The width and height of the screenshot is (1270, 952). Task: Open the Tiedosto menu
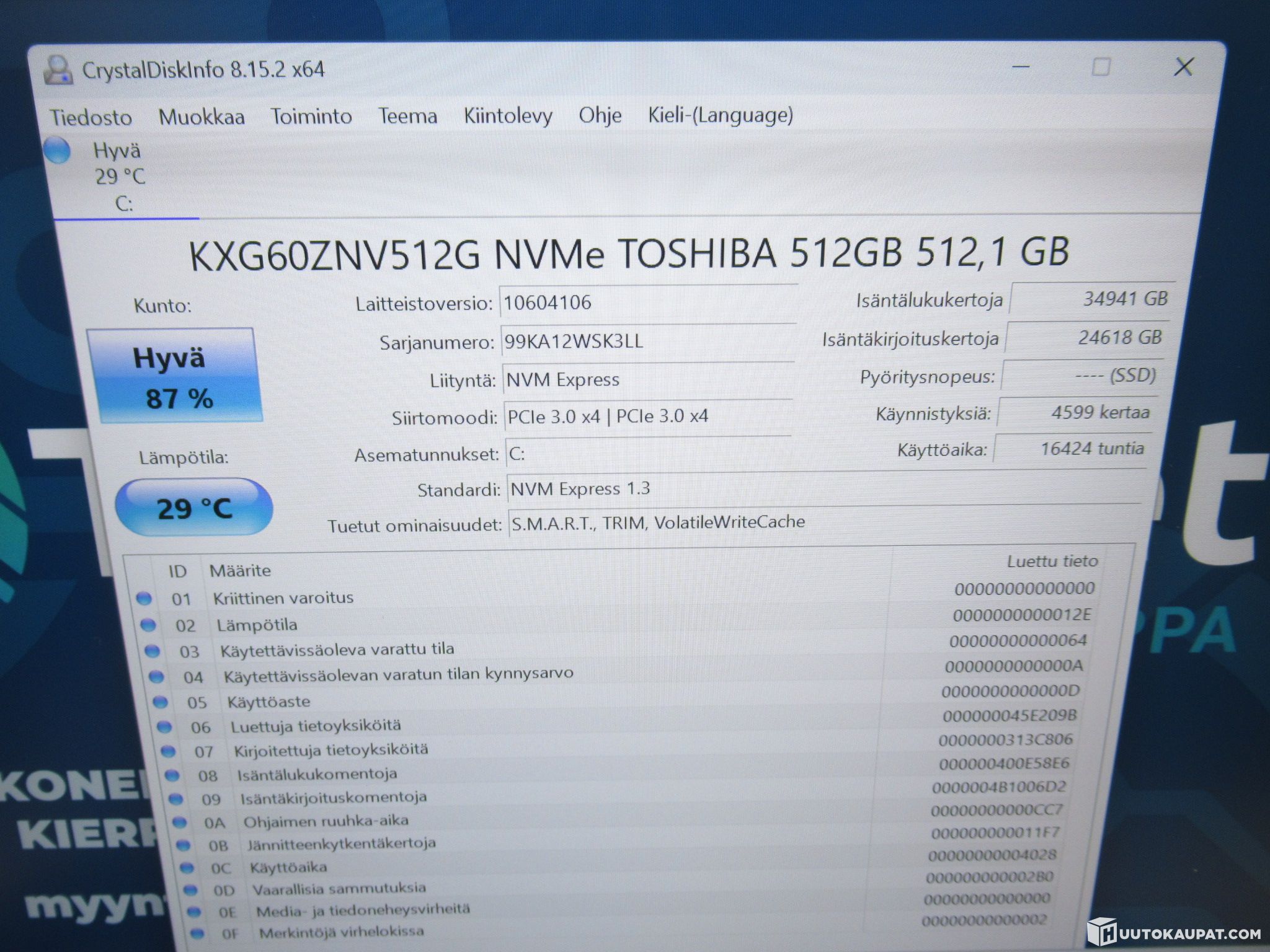(x=91, y=117)
